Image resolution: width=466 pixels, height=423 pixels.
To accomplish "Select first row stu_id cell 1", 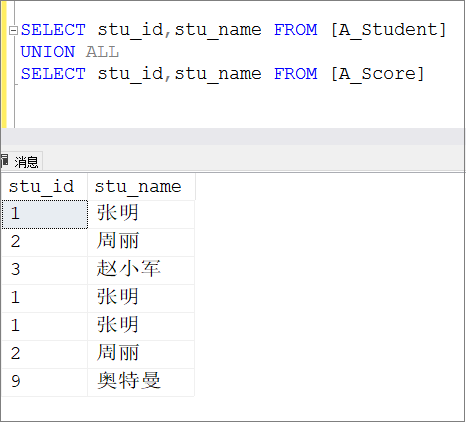I will pos(45,214).
